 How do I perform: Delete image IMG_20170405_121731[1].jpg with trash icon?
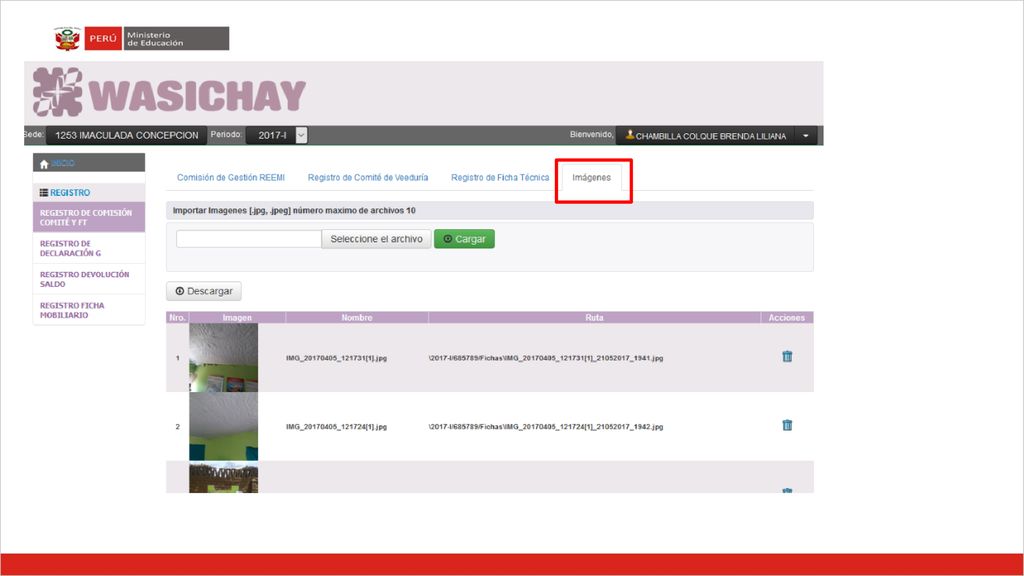(x=787, y=357)
